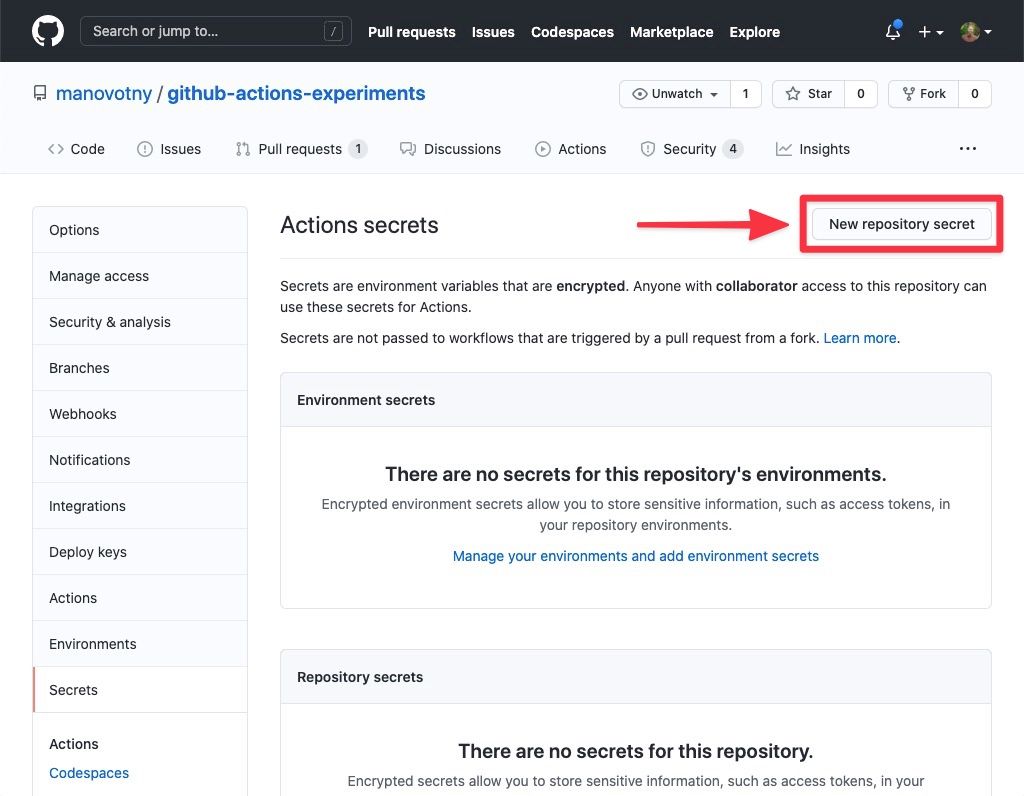This screenshot has height=796, width=1024.
Task: Select Options in settings sidebar
Action: [140, 230]
